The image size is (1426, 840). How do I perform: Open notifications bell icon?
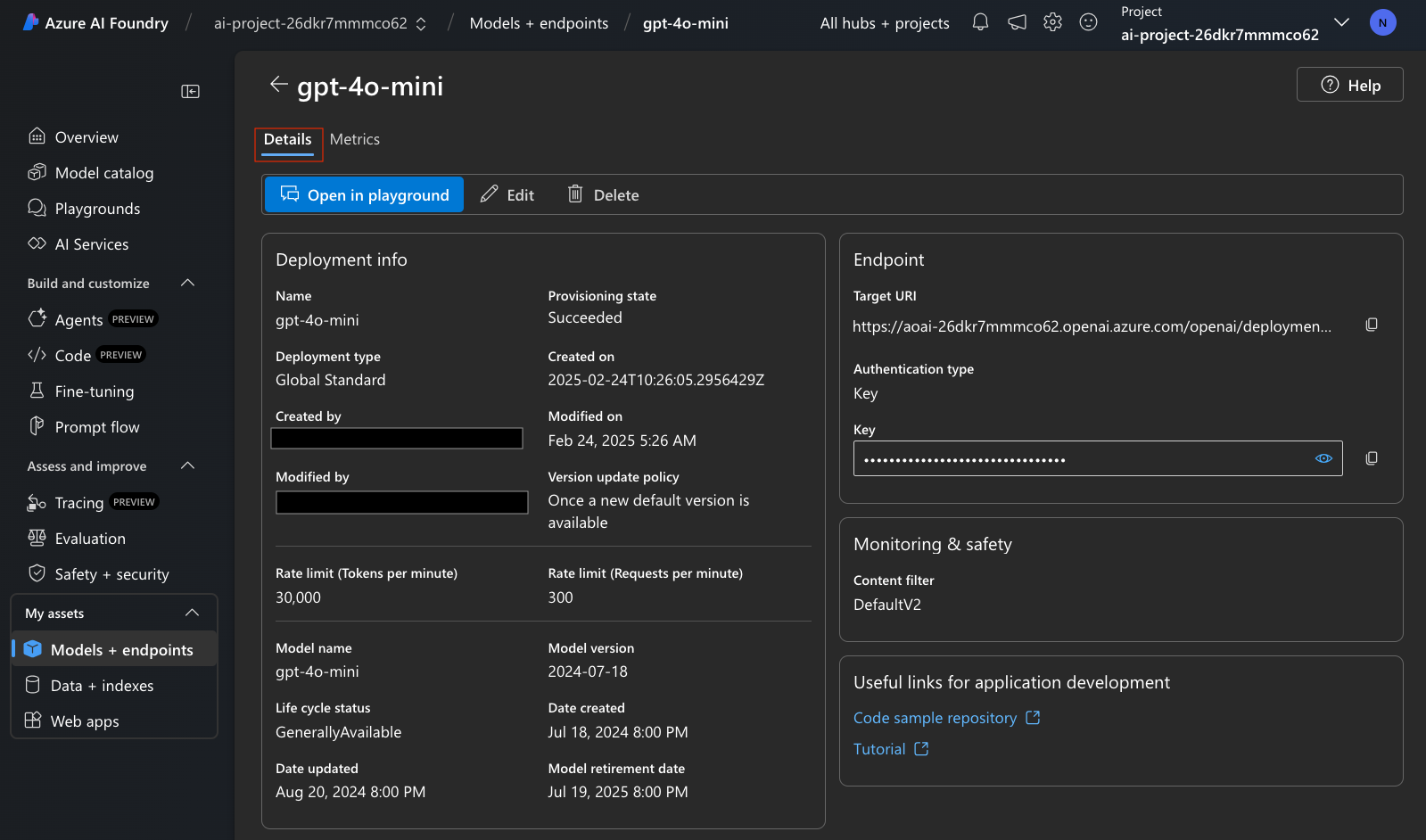[x=980, y=22]
